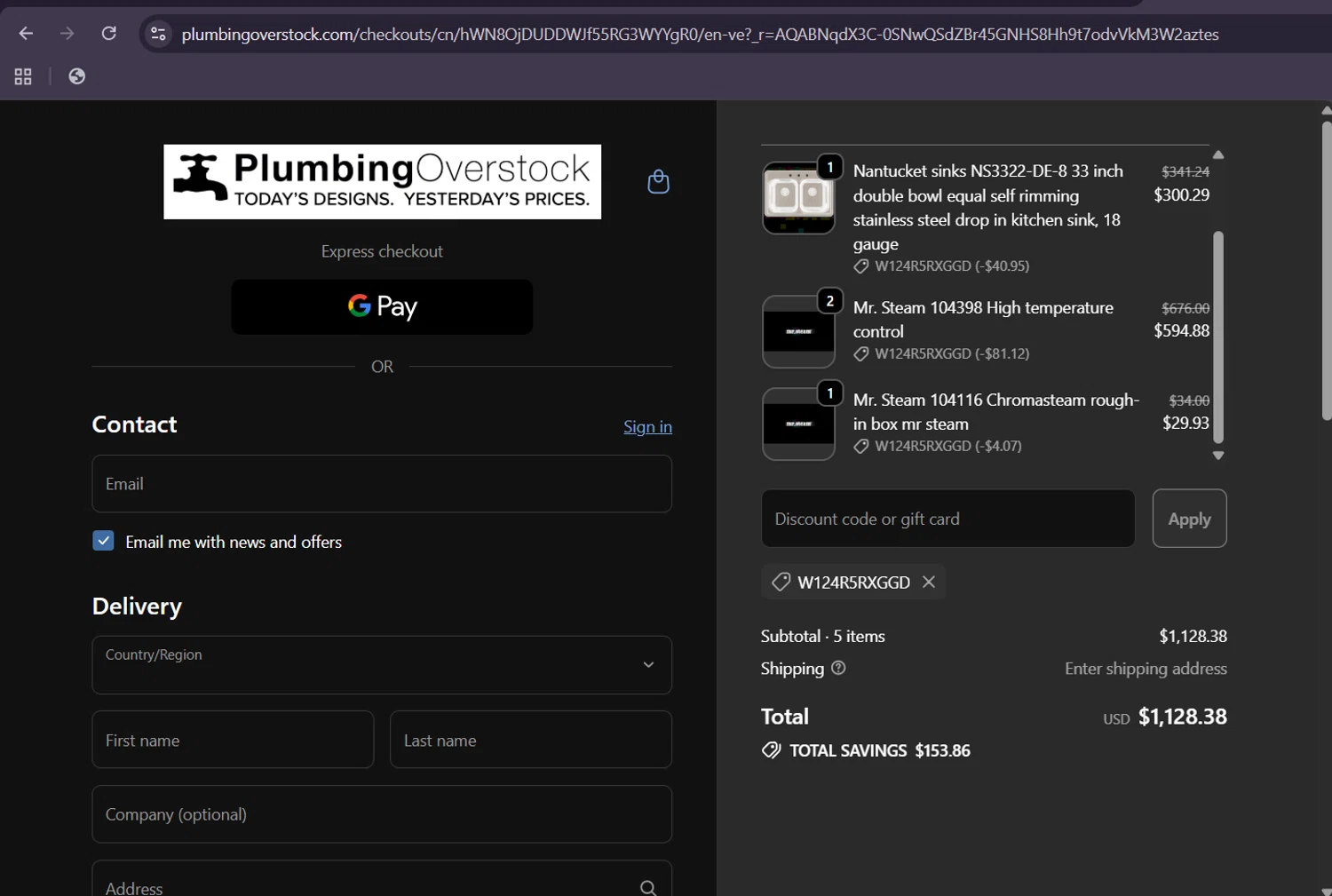Viewport: 1332px width, 896px height.
Task: Click the $29.93 price
Action: click(x=1185, y=423)
